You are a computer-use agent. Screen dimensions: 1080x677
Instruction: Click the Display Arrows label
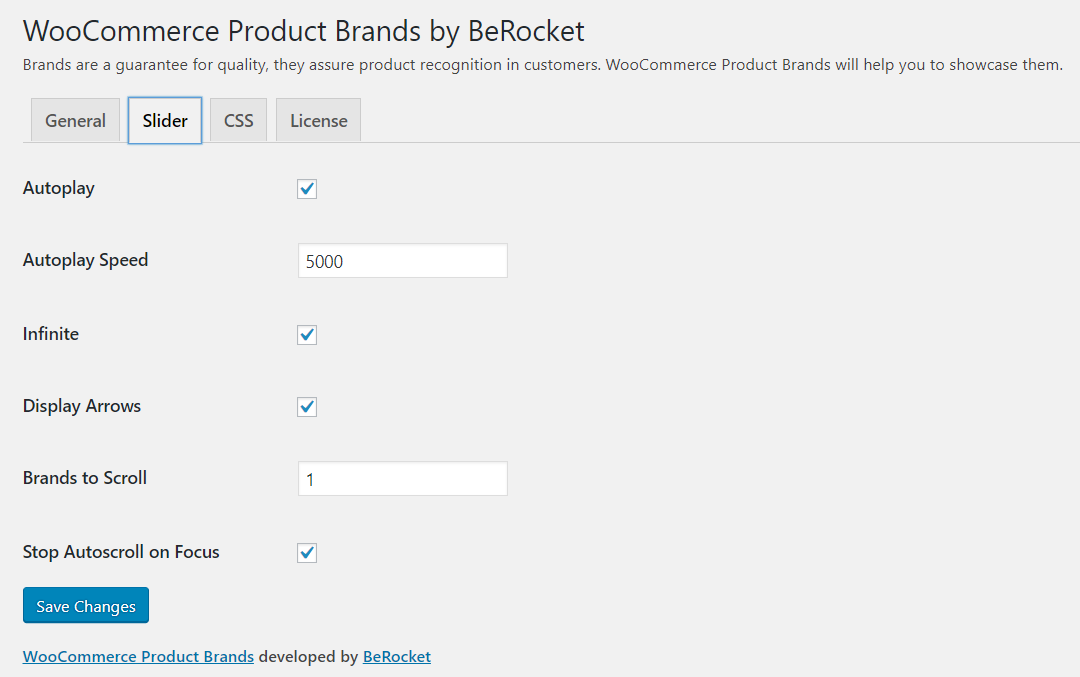click(x=81, y=406)
